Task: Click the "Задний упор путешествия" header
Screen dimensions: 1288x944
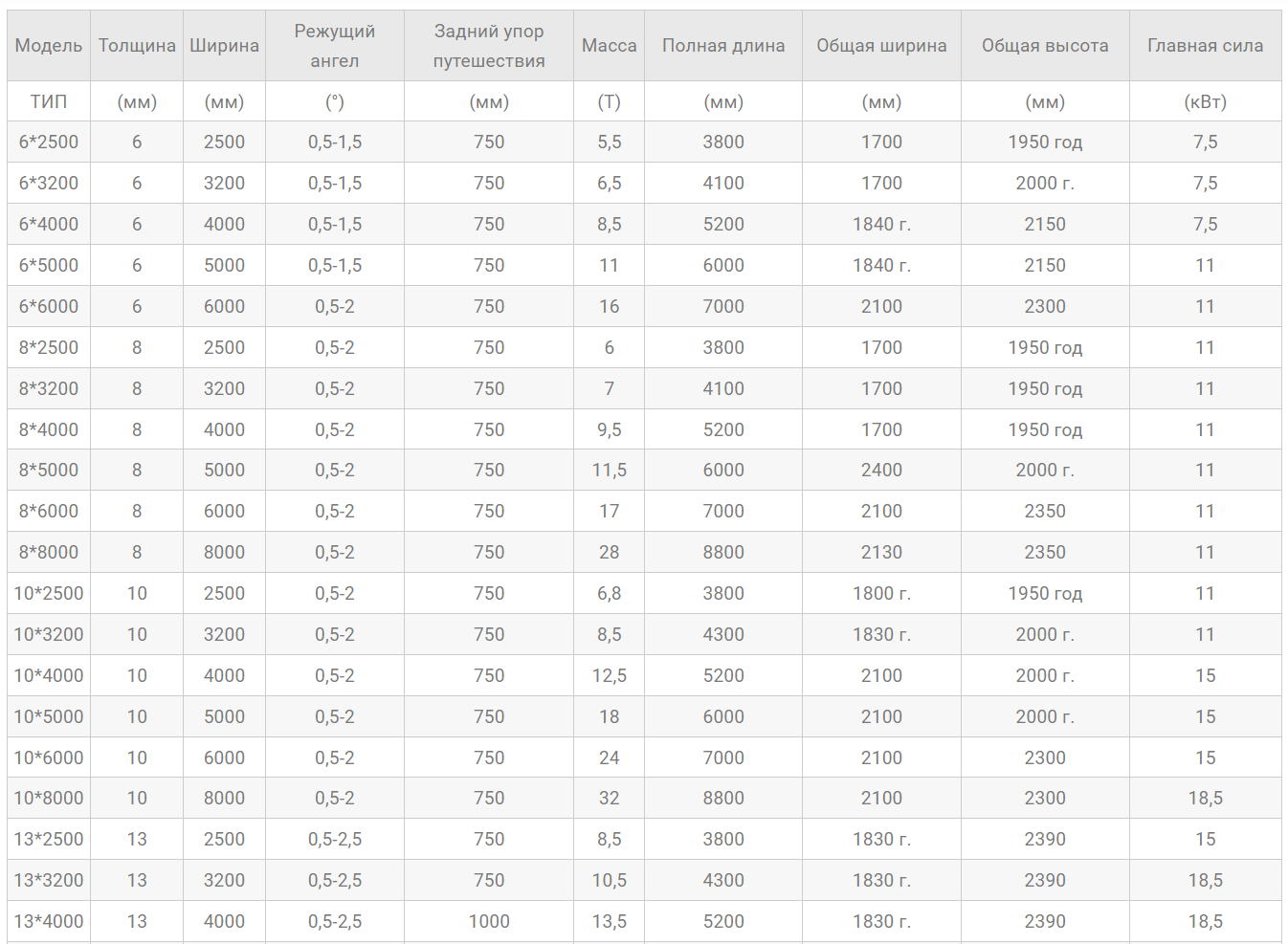Action: click(x=488, y=46)
